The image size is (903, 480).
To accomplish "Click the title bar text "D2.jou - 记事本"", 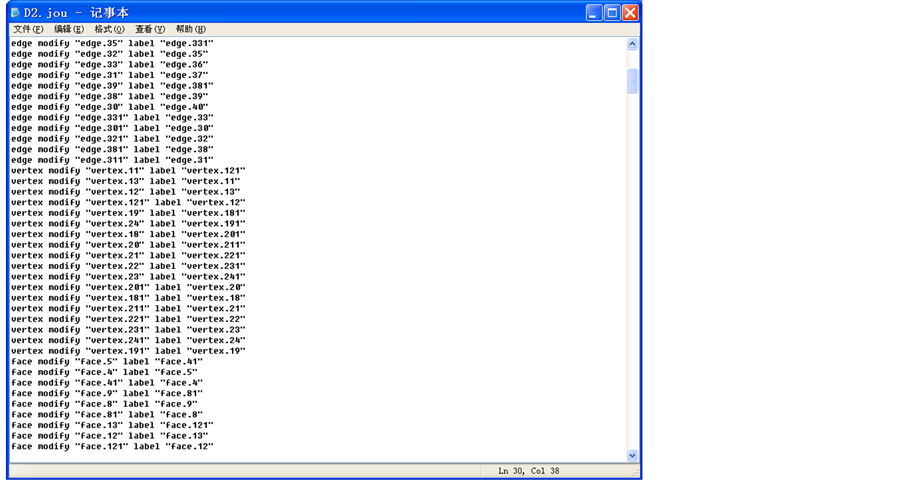I will coord(76,13).
